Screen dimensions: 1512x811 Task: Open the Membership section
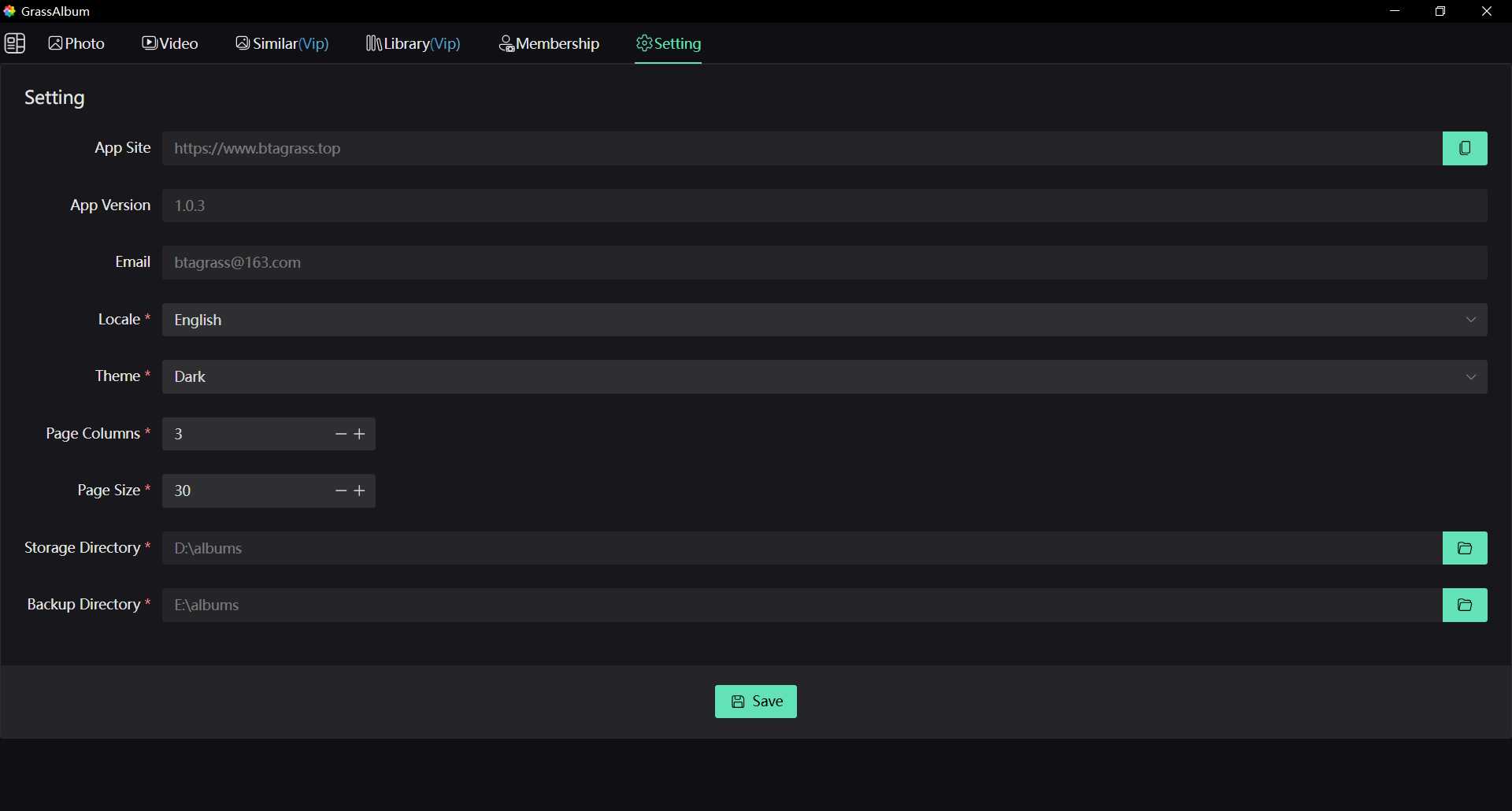pyautogui.click(x=549, y=43)
